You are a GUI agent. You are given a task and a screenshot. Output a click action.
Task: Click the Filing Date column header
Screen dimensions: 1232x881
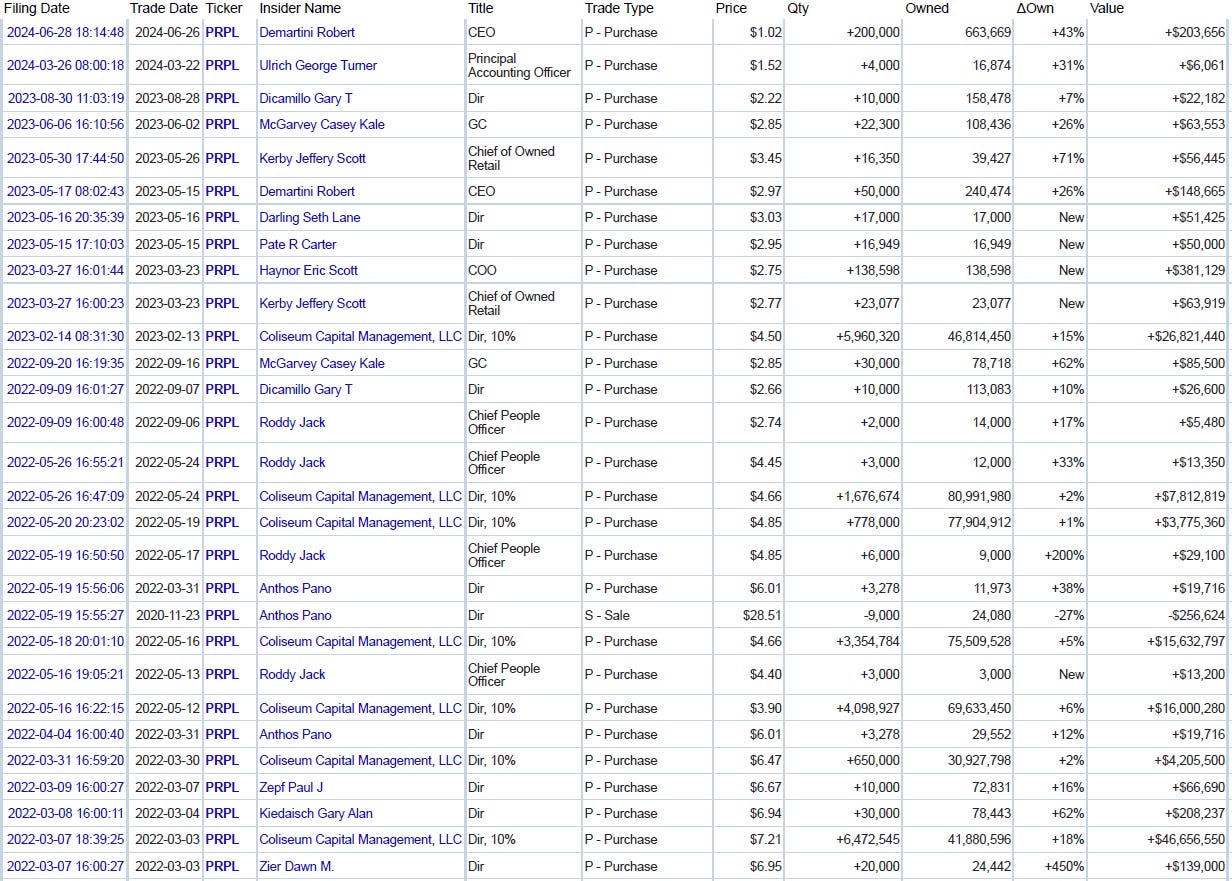point(36,8)
